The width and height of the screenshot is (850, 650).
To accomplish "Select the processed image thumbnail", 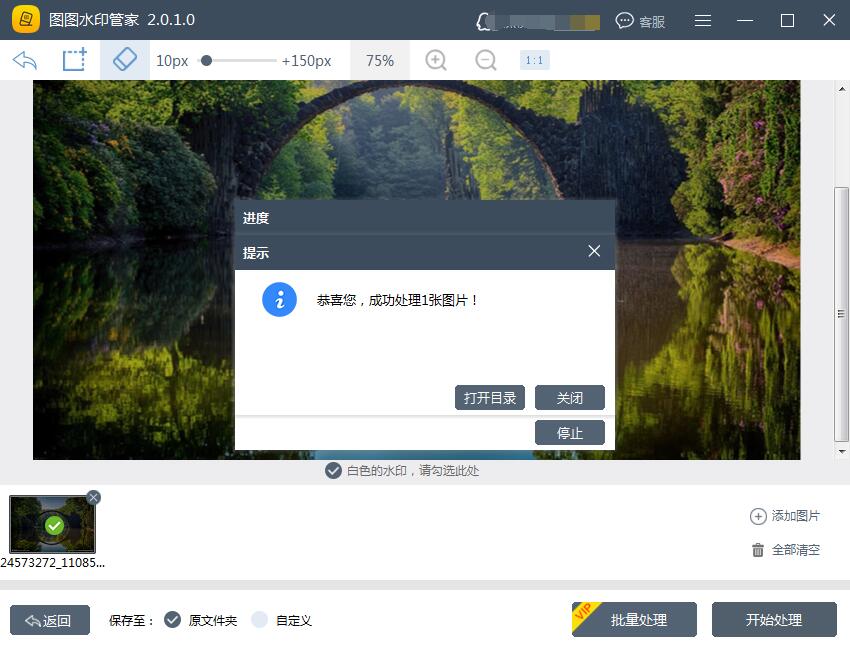I will pos(53,524).
